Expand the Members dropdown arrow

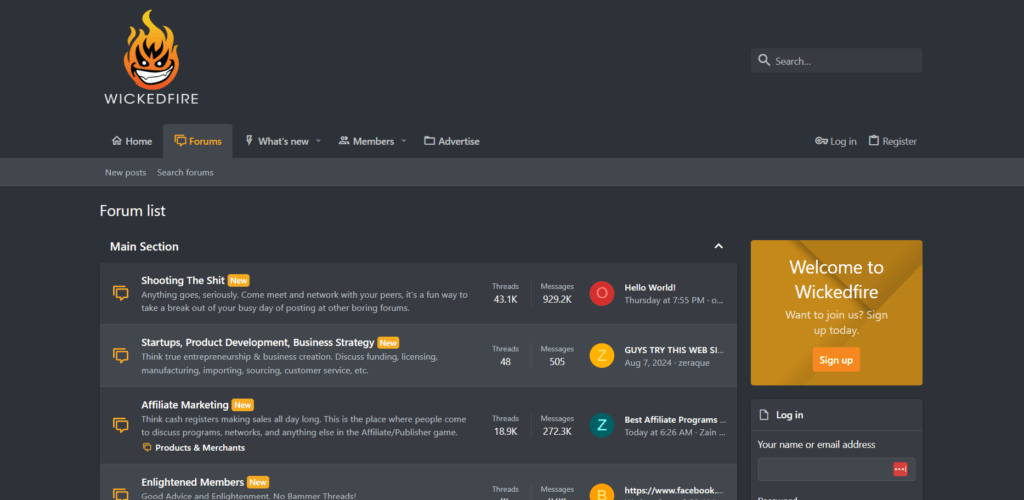click(404, 141)
